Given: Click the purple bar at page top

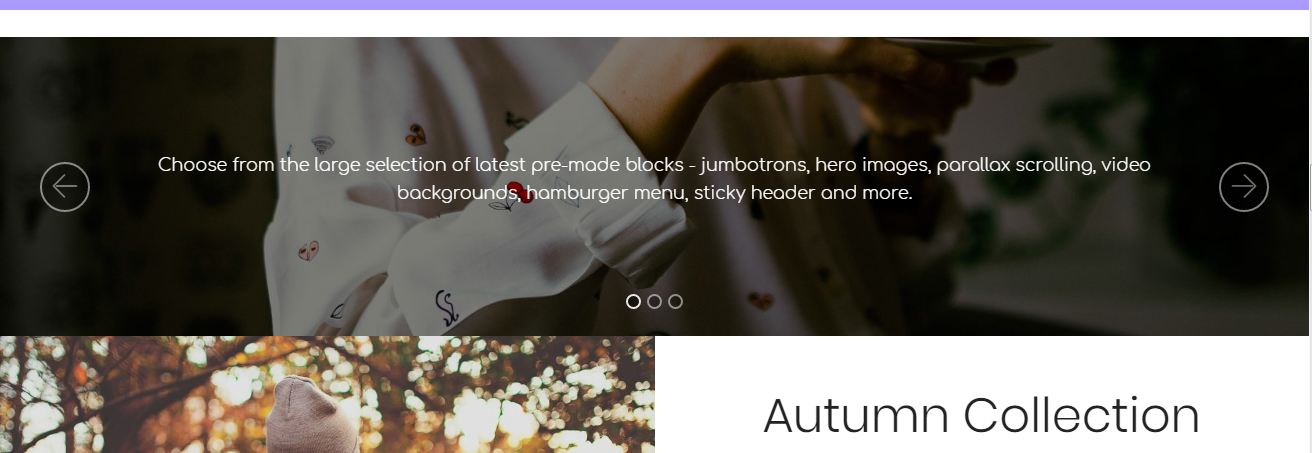Looking at the screenshot, I should [656, 5].
